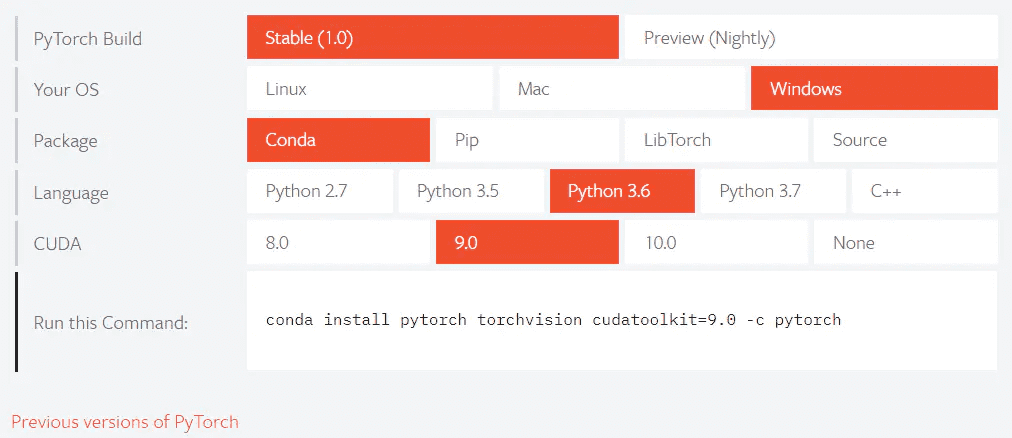Image resolution: width=1012 pixels, height=438 pixels.
Task: Select C++ as the language
Action: pos(925,191)
